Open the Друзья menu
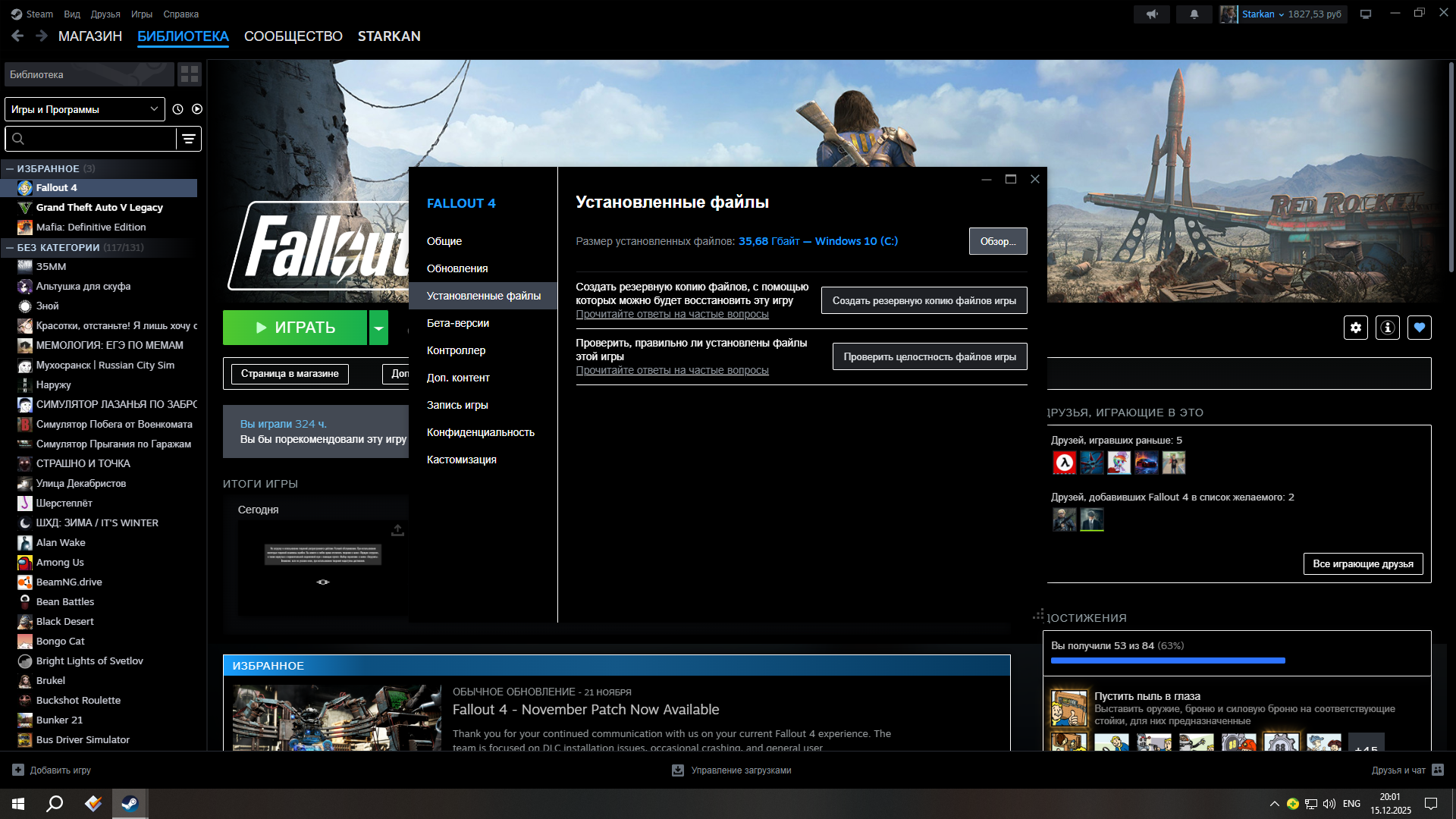The image size is (1456, 819). coord(105,14)
